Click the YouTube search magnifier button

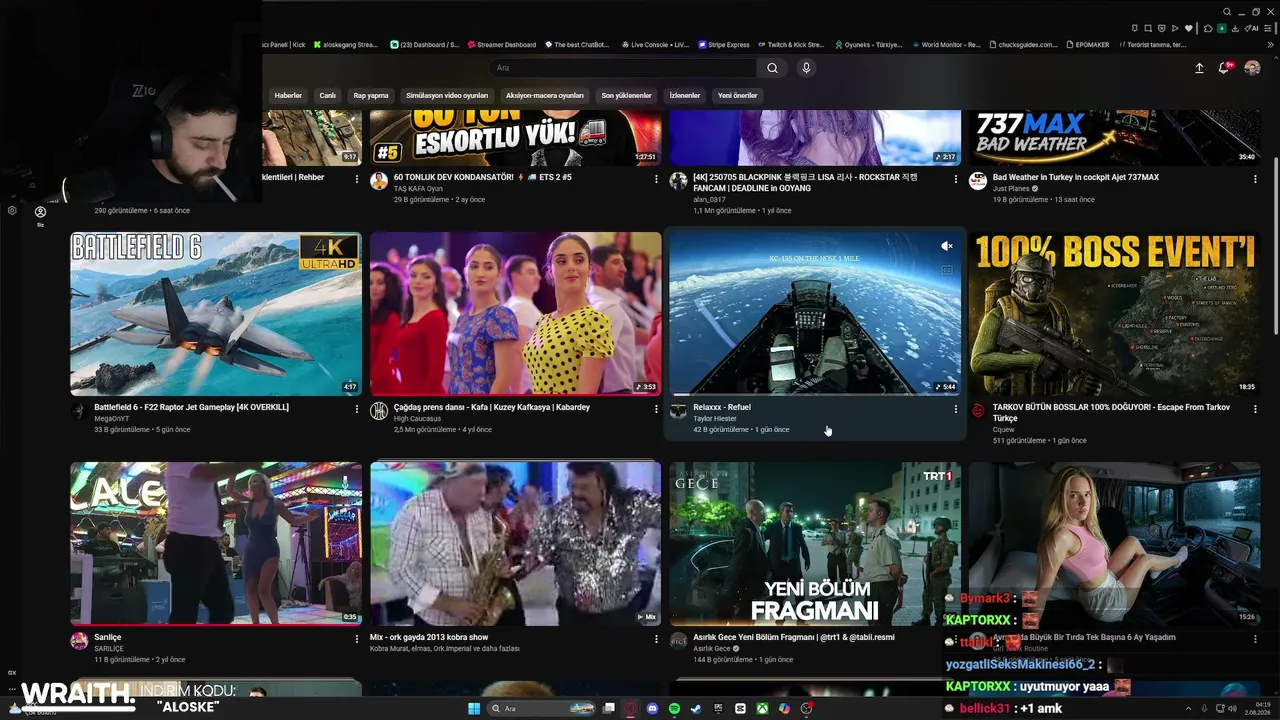tap(772, 68)
